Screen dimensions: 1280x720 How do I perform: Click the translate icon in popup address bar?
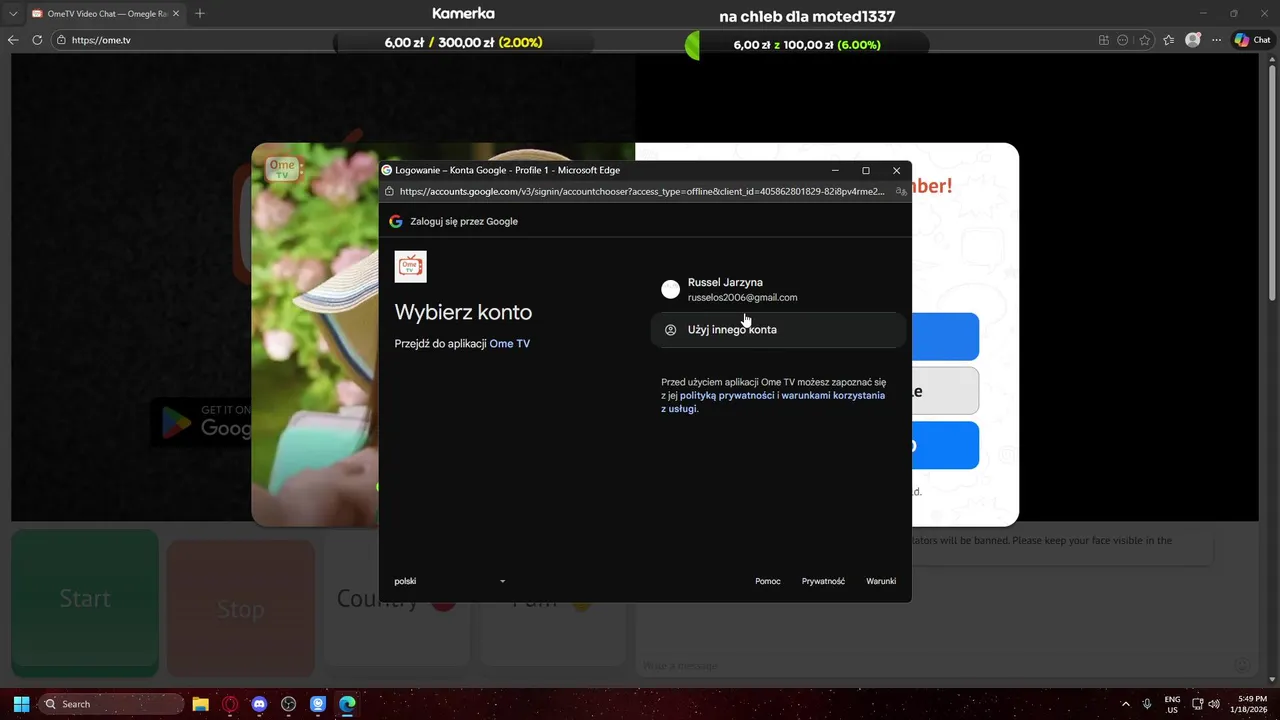[901, 191]
